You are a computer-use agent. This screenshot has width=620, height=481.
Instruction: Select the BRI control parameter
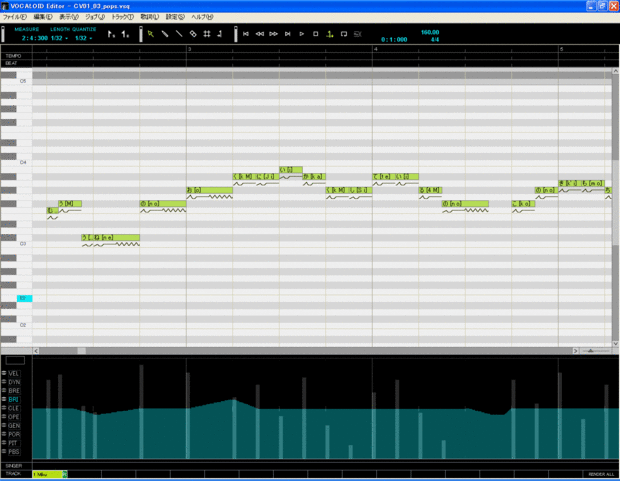13,400
